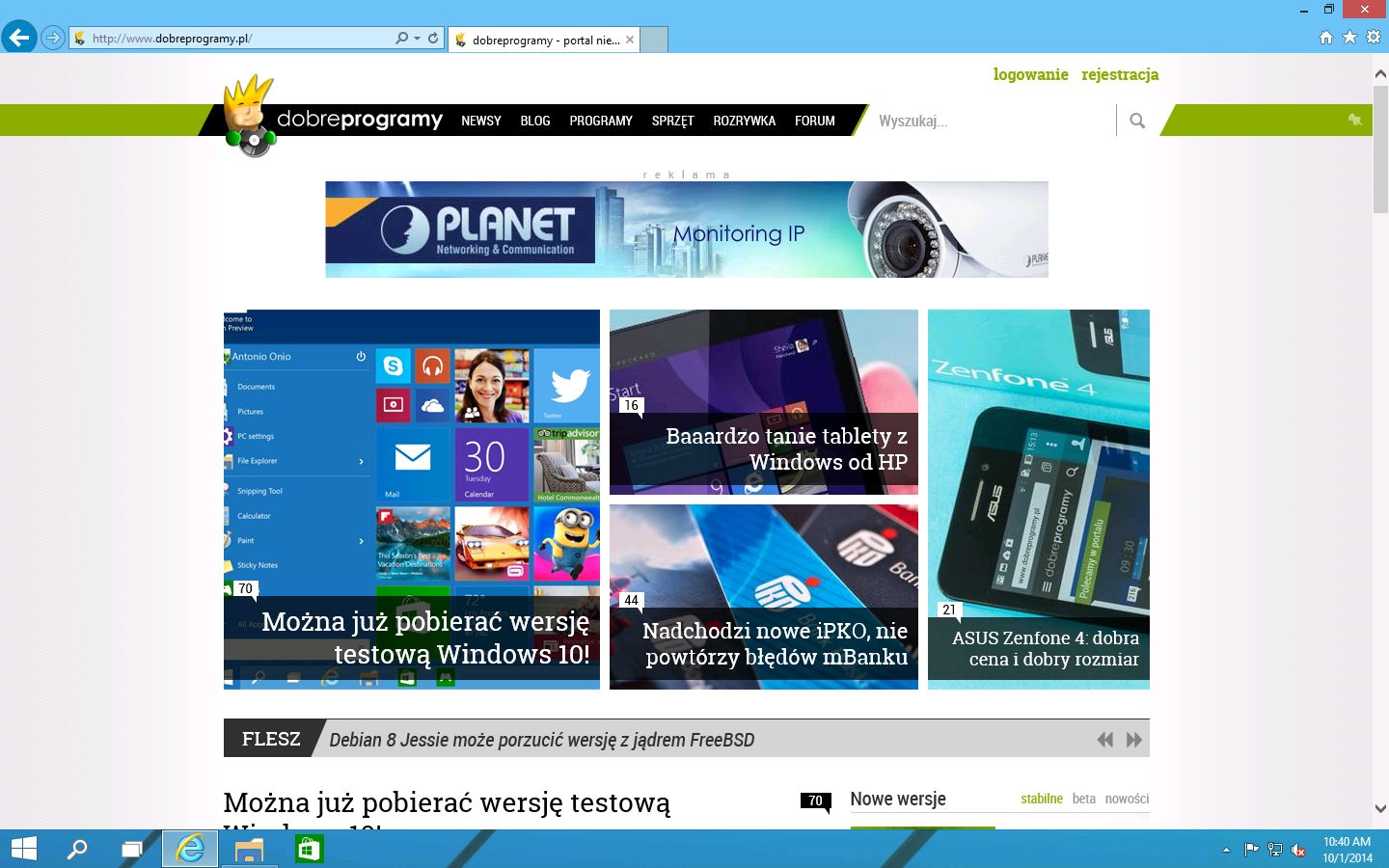1389x868 pixels.
Task: Expand the hidden system tray icons arrow
Action: point(1226,850)
